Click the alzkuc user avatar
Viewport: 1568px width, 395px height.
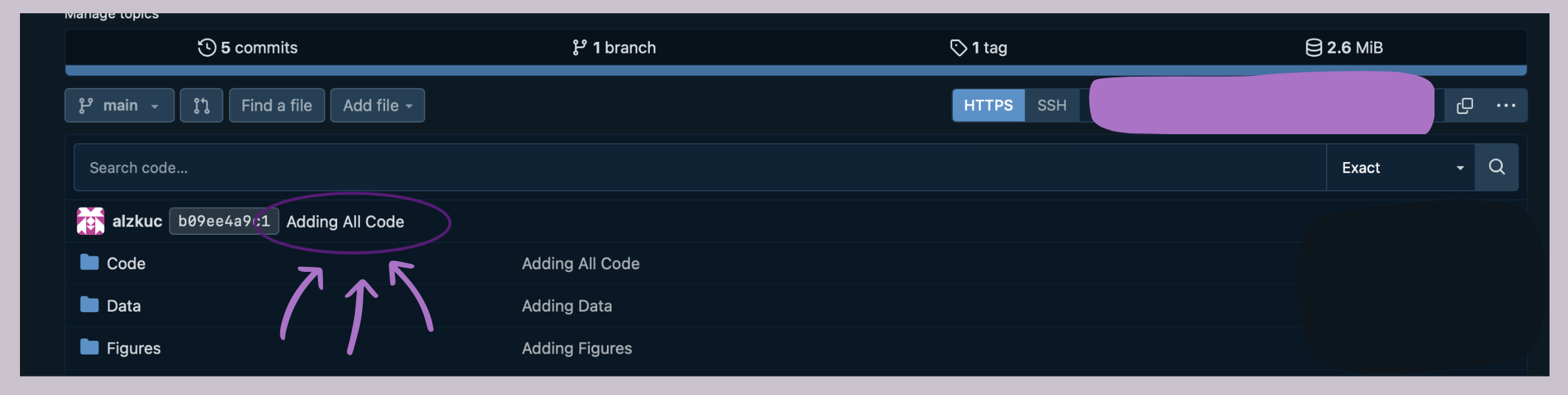pos(91,221)
